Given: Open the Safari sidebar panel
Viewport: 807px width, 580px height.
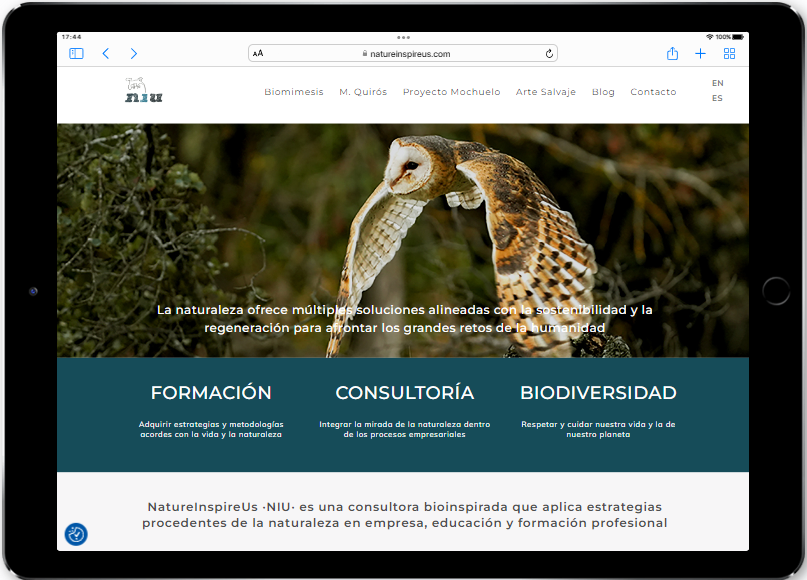Looking at the screenshot, I should [76, 54].
